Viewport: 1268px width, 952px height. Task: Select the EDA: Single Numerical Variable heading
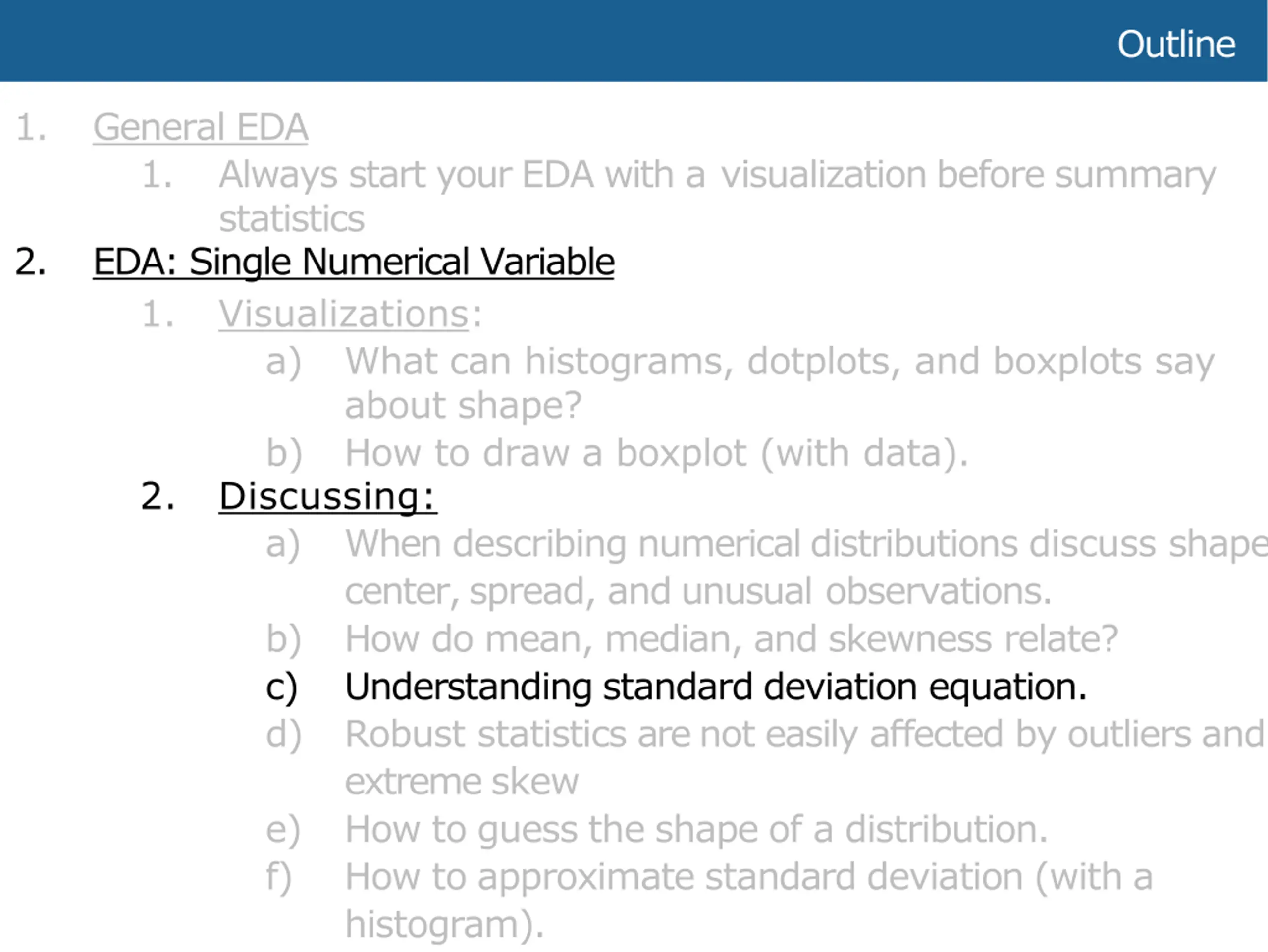(x=354, y=262)
